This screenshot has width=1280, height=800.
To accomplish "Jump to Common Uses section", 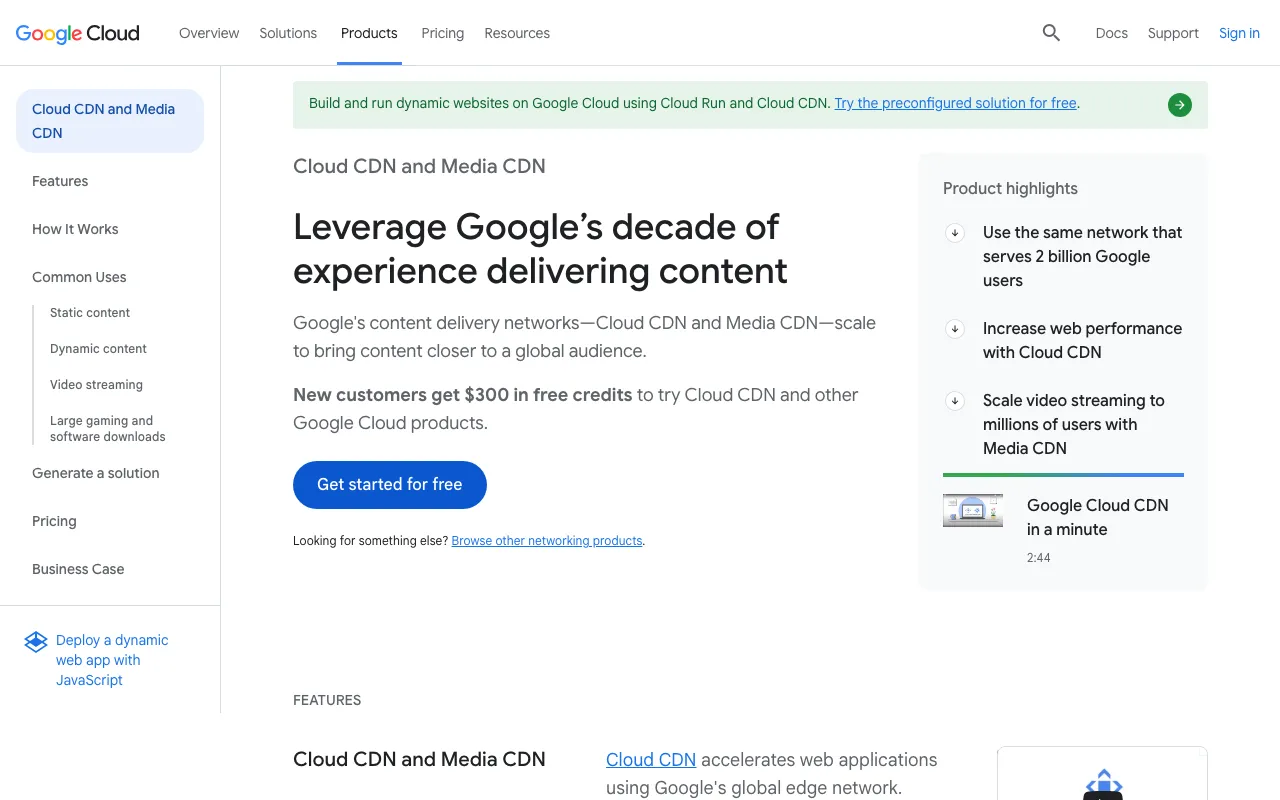I will tap(79, 277).
